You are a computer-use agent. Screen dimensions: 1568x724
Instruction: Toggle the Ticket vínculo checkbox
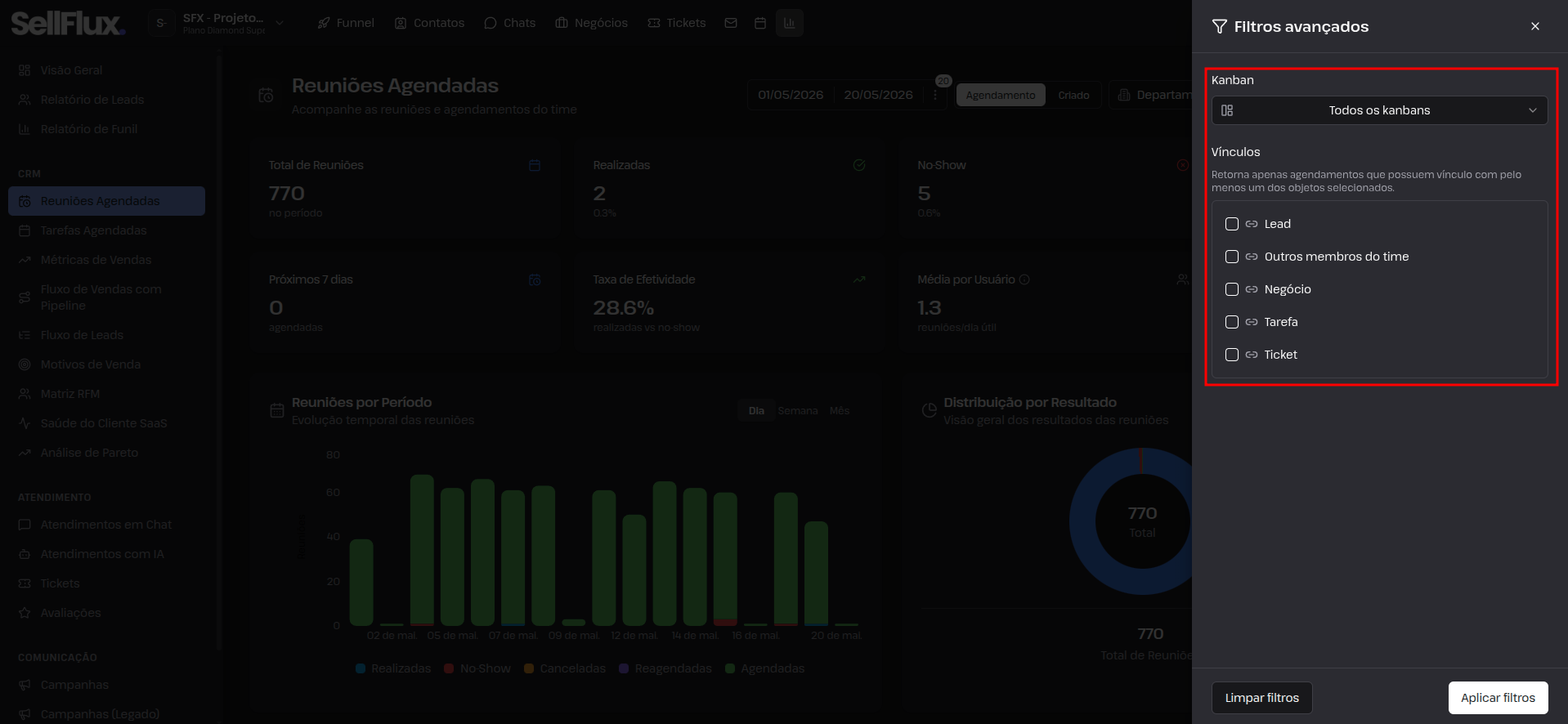(x=1232, y=355)
